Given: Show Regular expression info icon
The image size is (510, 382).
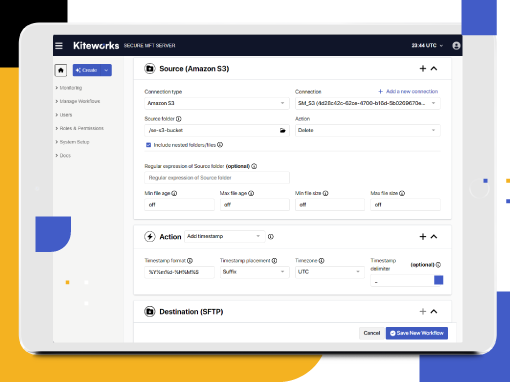Looking at the screenshot, I should pyautogui.click(x=254, y=166).
